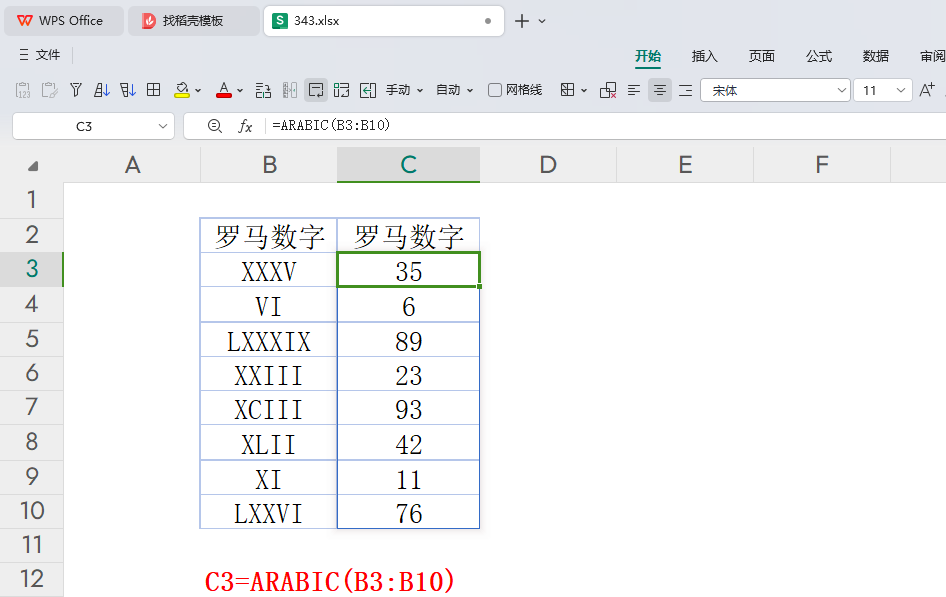Align text right
The height and width of the screenshot is (597, 946).
click(685, 90)
